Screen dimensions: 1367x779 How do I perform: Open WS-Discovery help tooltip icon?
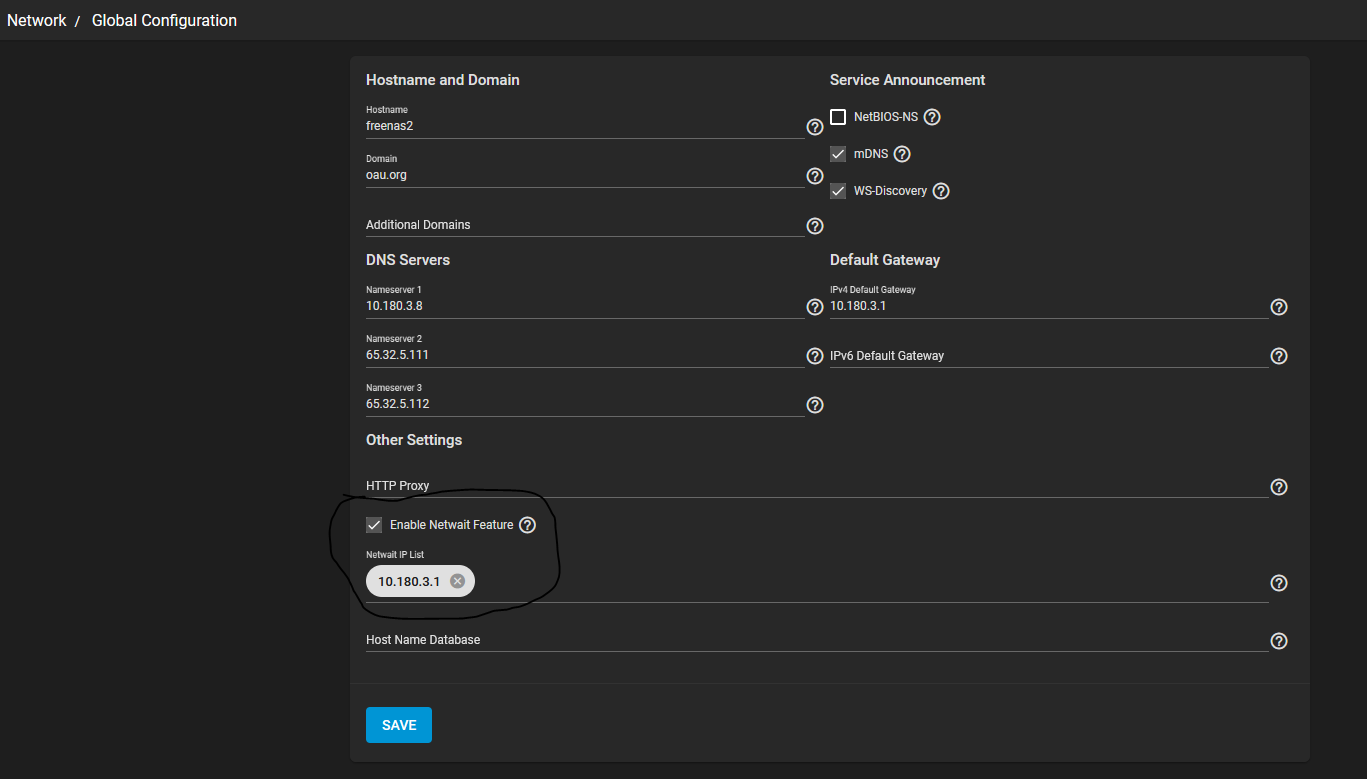941,191
